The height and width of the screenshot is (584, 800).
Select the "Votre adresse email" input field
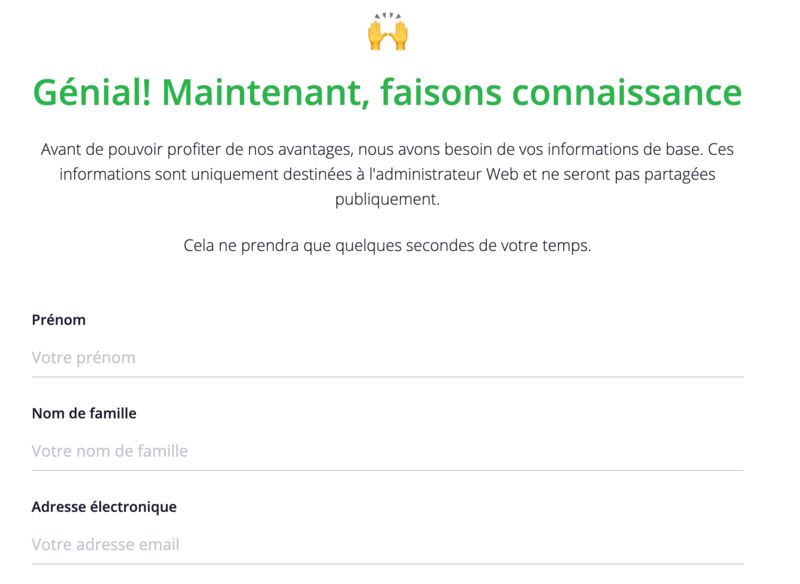pyautogui.click(x=387, y=545)
